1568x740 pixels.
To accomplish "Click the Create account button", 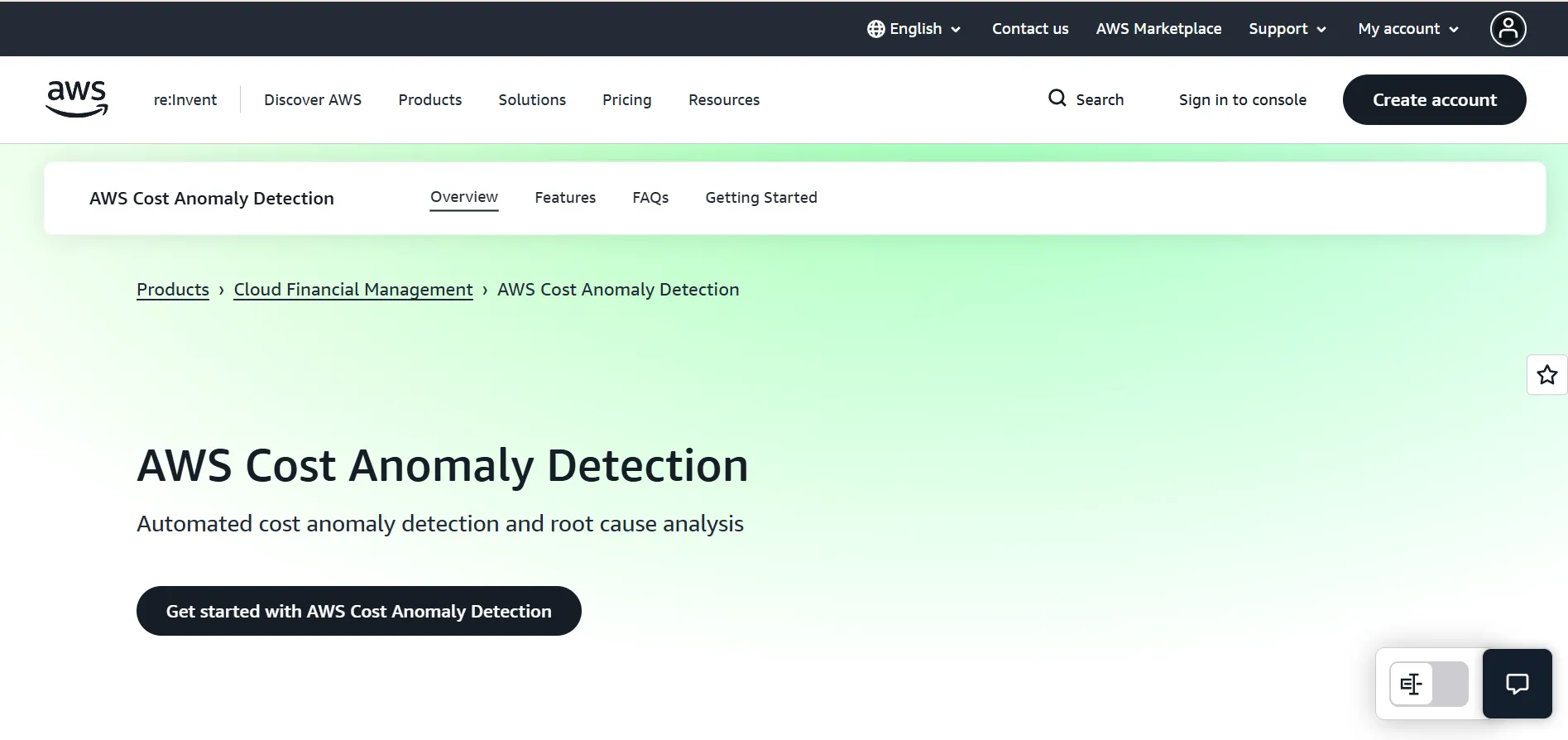I will [x=1434, y=100].
